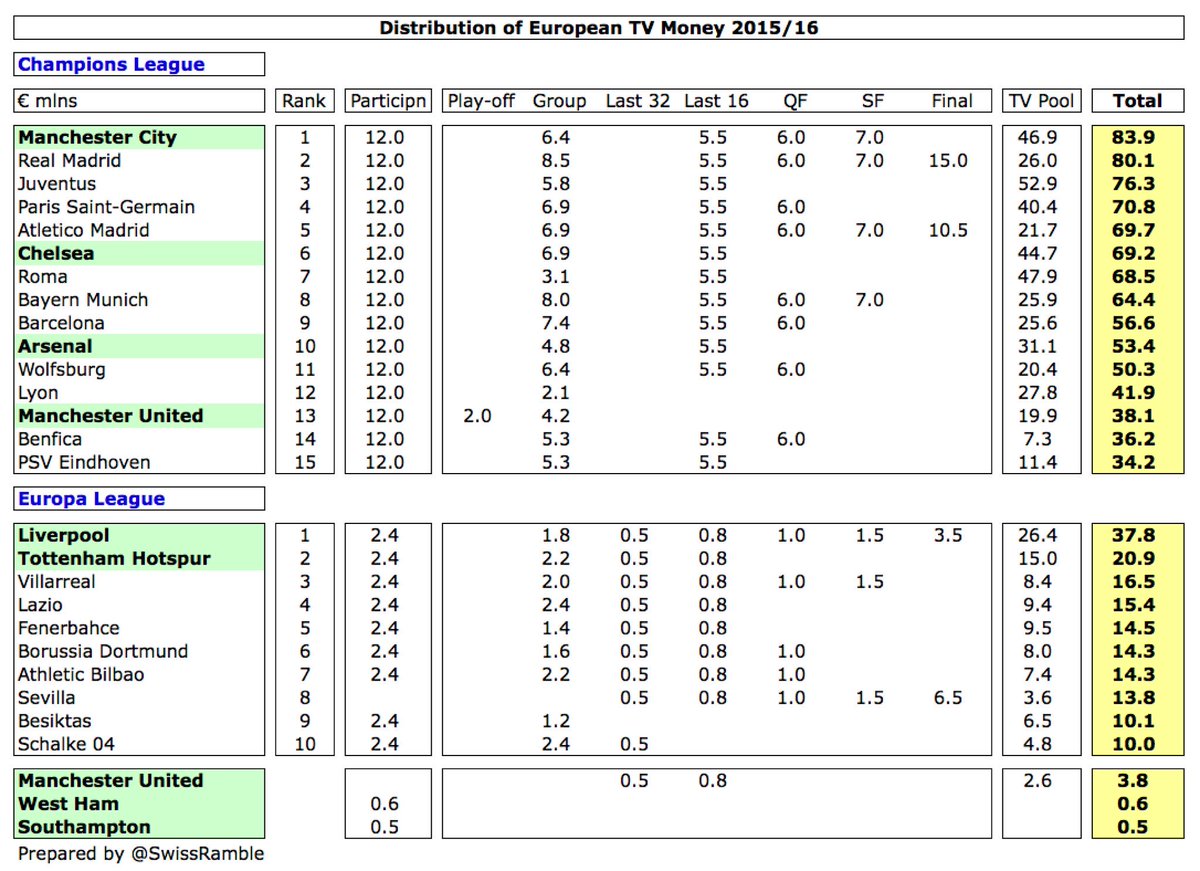Click the Manchester City team cell
The image size is (1200, 871).
[139, 138]
